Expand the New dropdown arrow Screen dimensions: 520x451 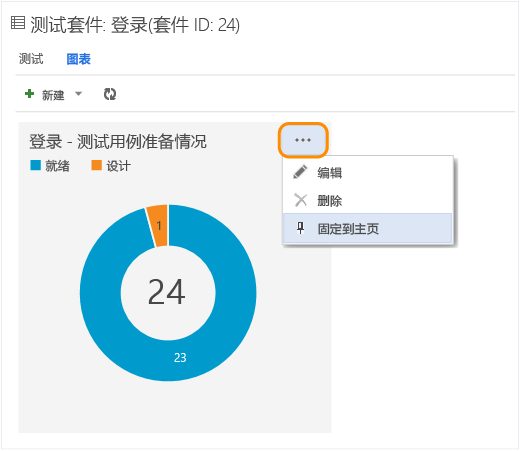pyautogui.click(x=78, y=94)
